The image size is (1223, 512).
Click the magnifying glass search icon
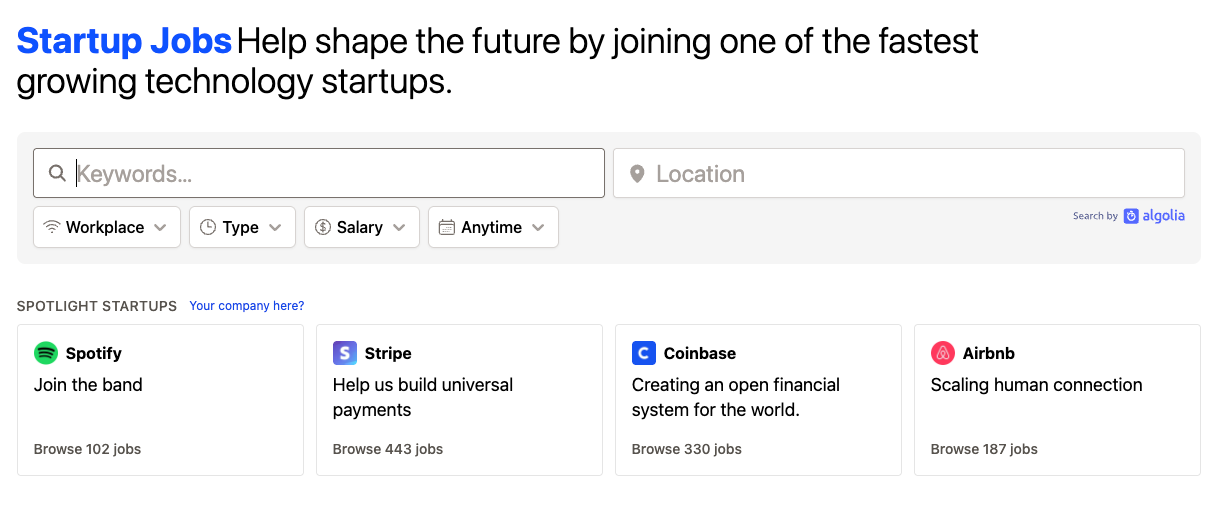click(x=57, y=174)
